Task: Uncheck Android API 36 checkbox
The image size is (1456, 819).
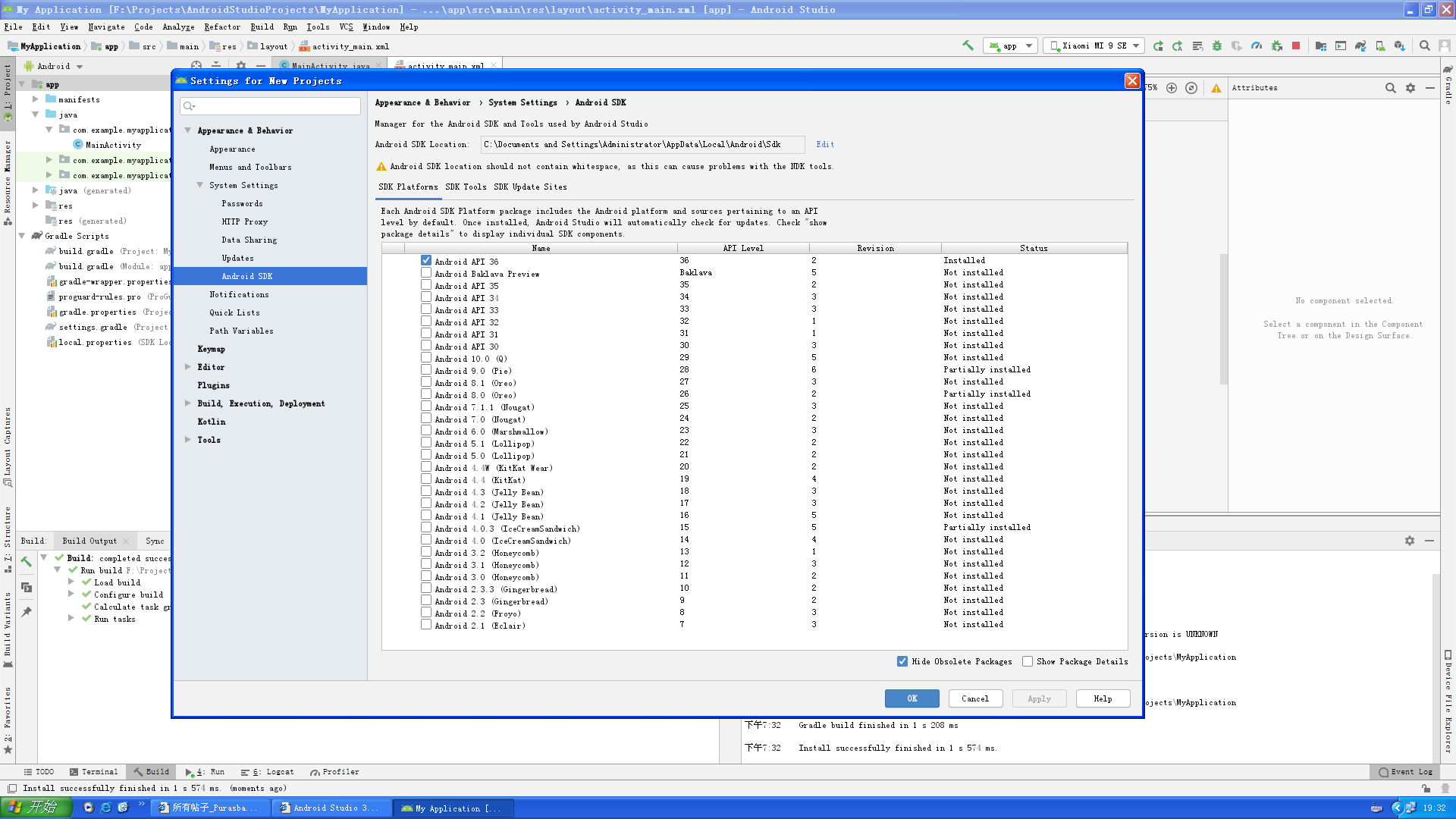Action: tap(426, 260)
